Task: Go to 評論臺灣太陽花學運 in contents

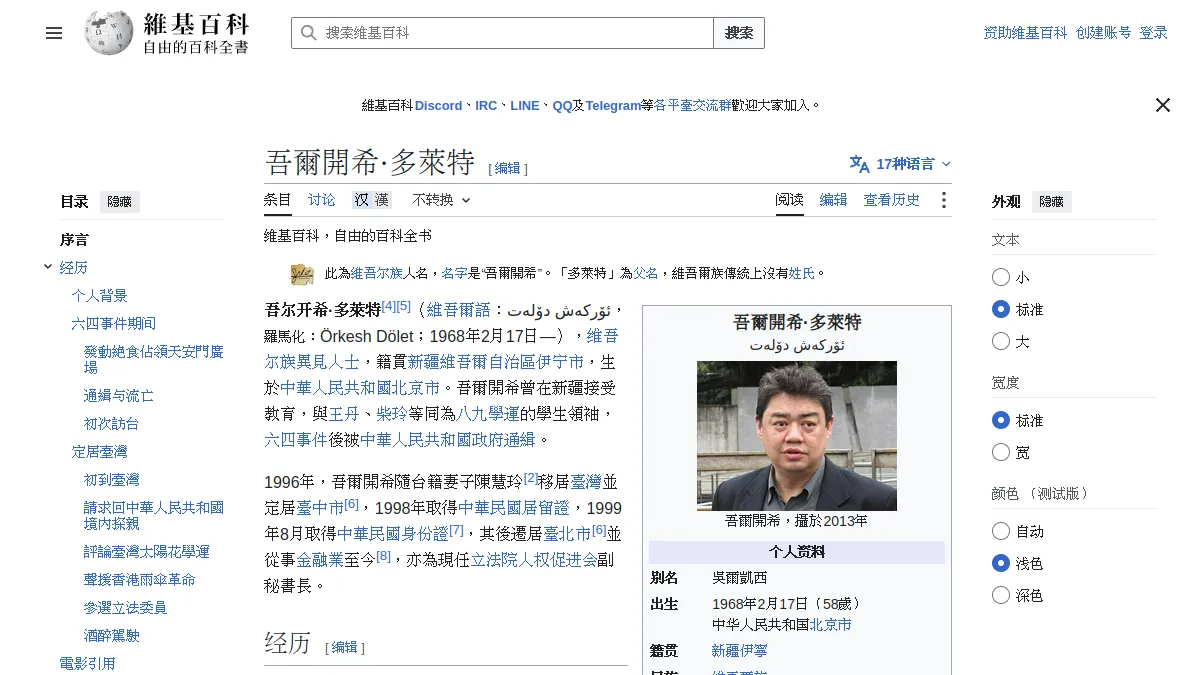Action: (147, 552)
